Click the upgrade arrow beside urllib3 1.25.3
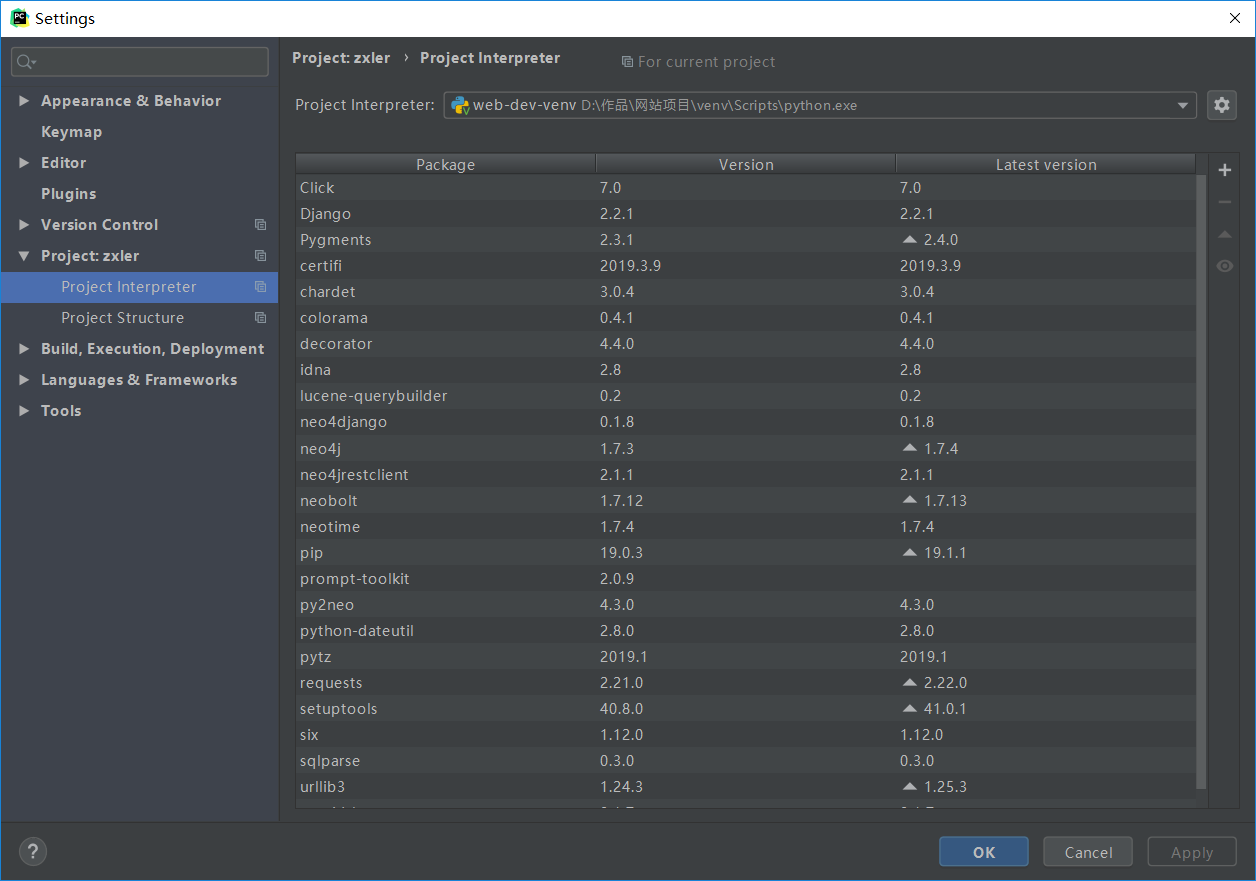The width and height of the screenshot is (1256, 881). tap(909, 786)
